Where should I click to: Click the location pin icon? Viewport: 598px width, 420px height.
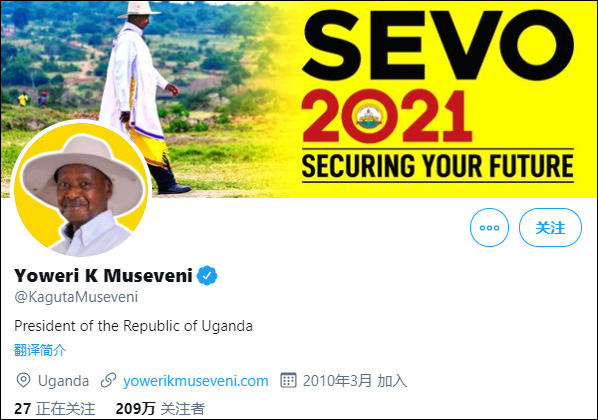23,380
